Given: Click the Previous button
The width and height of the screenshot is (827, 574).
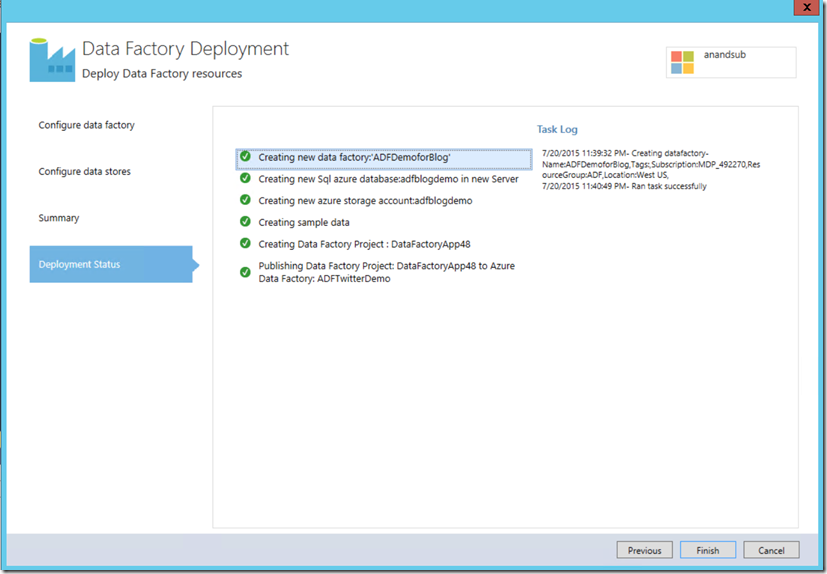Looking at the screenshot, I should [x=645, y=550].
